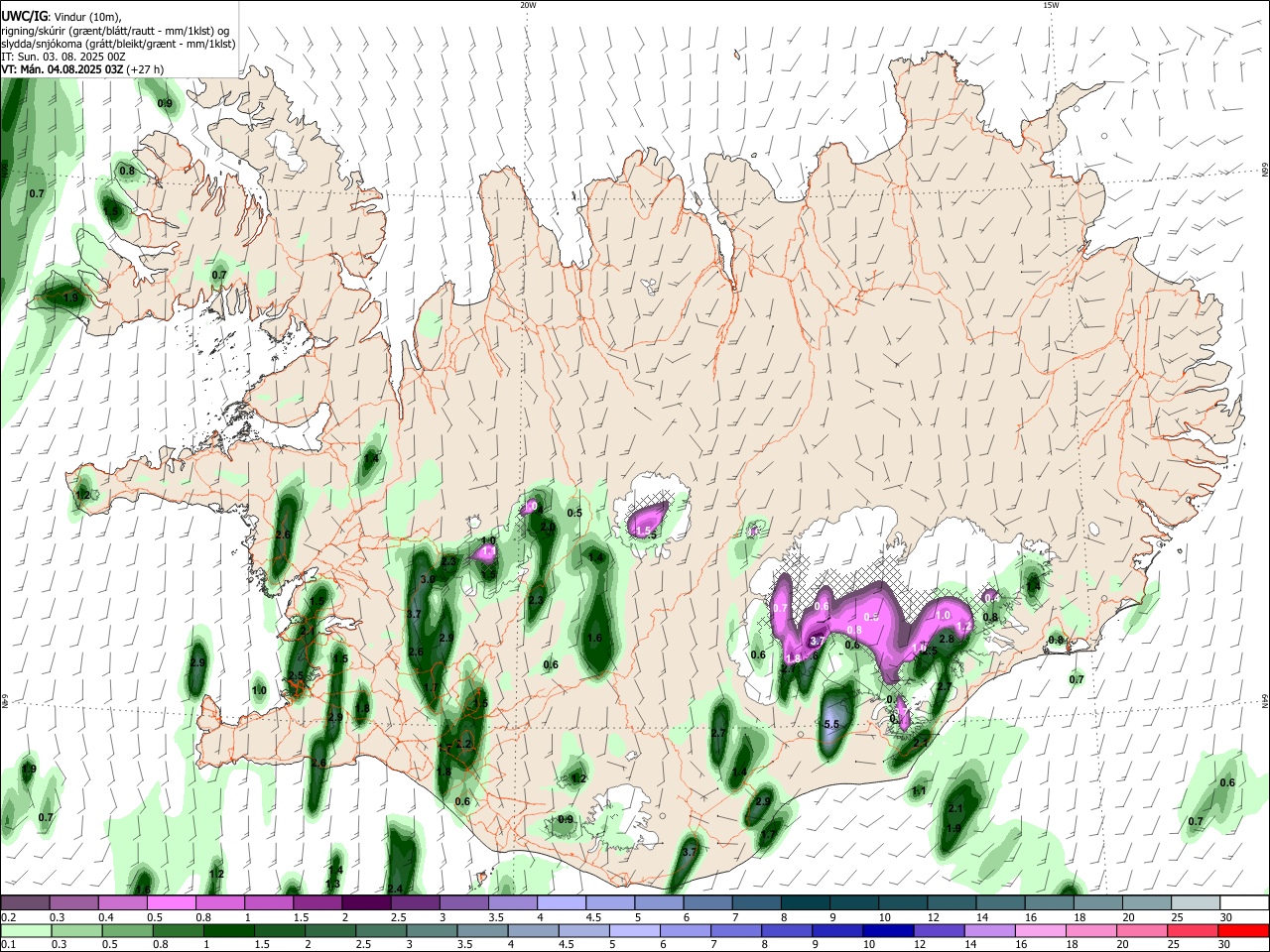Pick the palest green 0.1 rain legend swatch
This screenshot has height=952, width=1270.
[x=26, y=931]
